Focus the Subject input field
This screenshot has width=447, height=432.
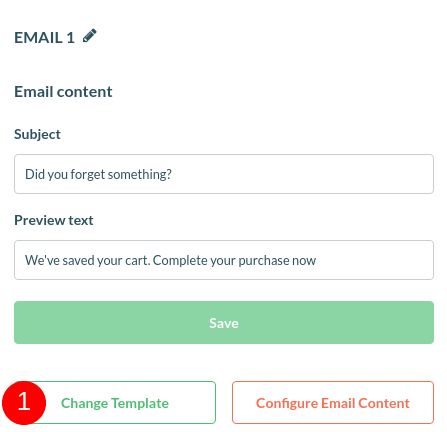coord(224,174)
